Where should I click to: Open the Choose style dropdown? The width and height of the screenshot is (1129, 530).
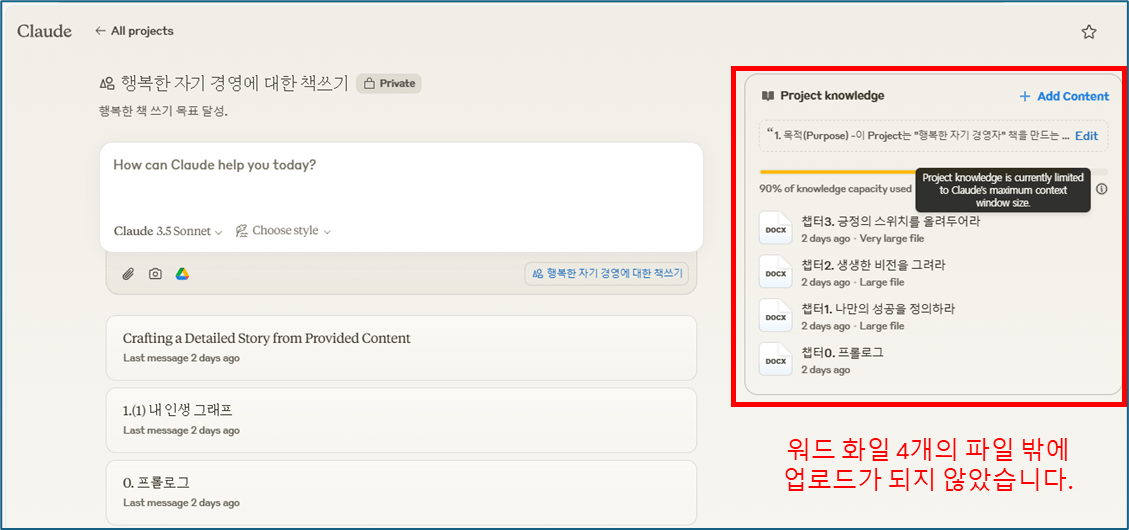tap(283, 231)
